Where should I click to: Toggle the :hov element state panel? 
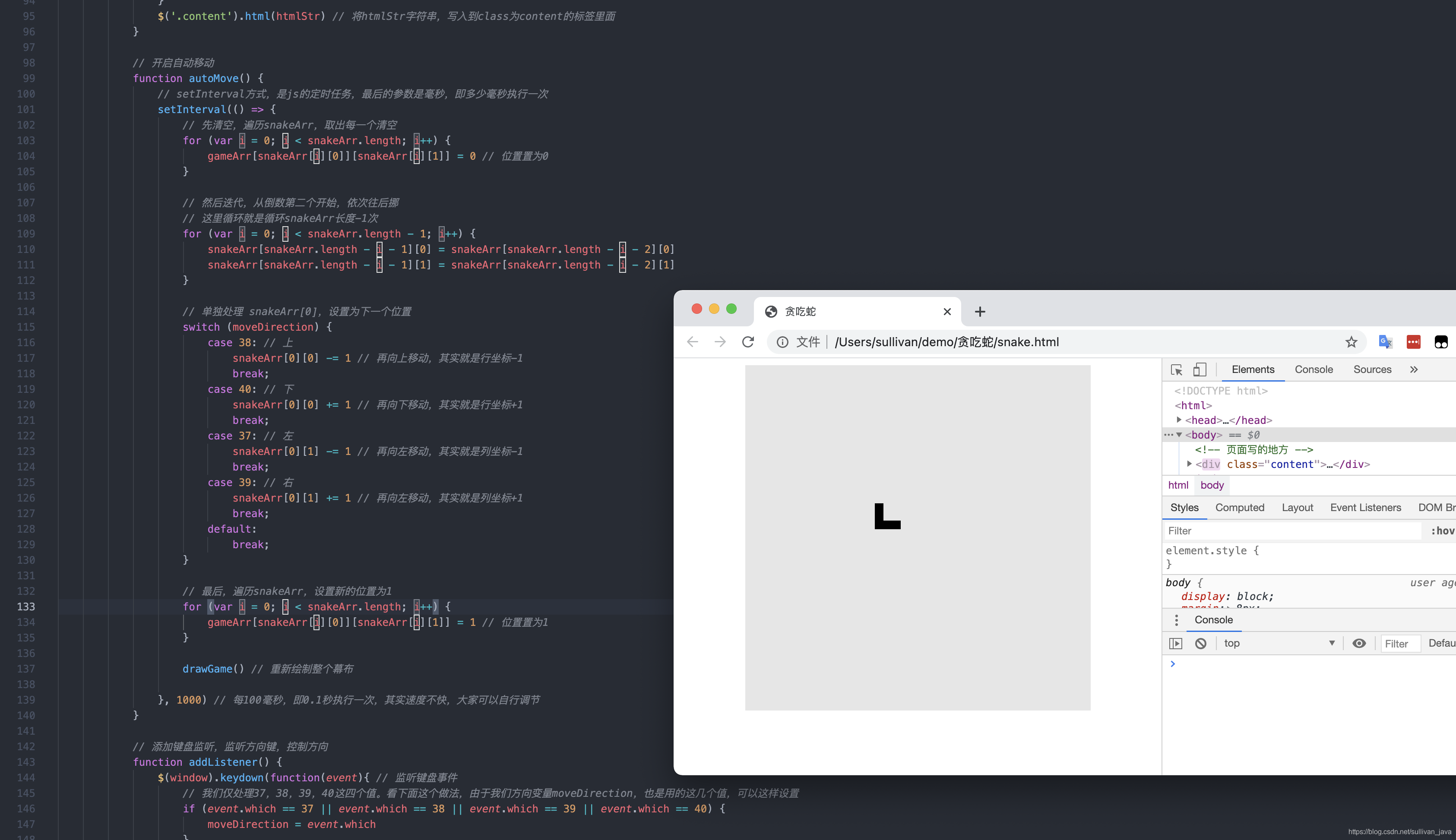[x=1442, y=531]
